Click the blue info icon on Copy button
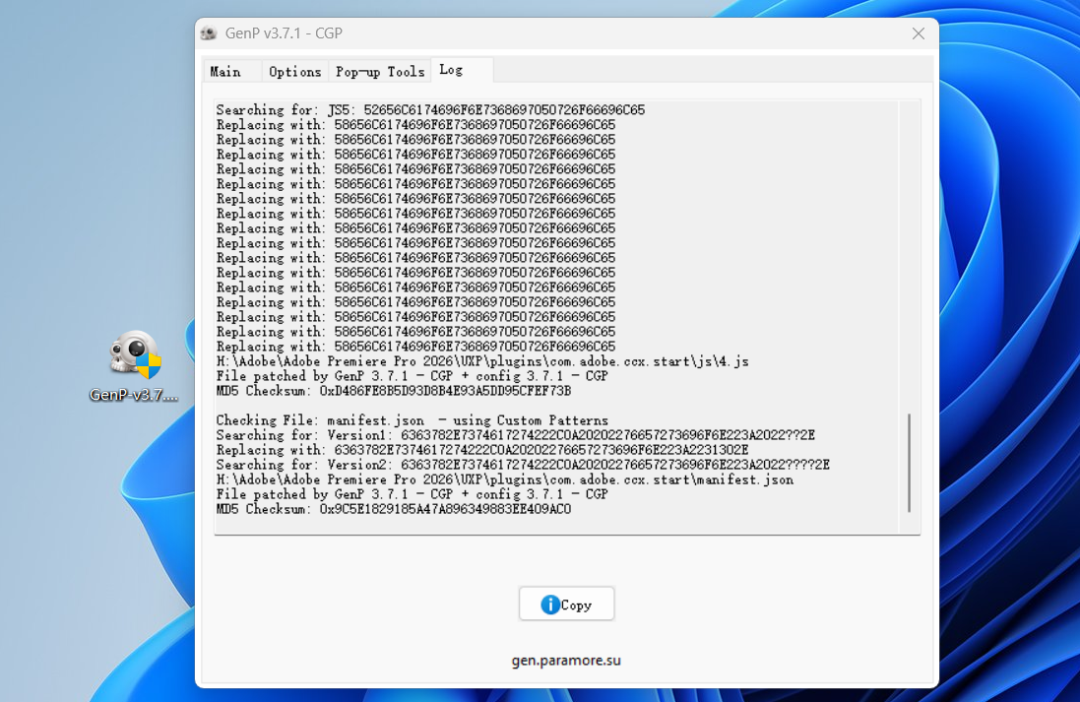 (549, 605)
